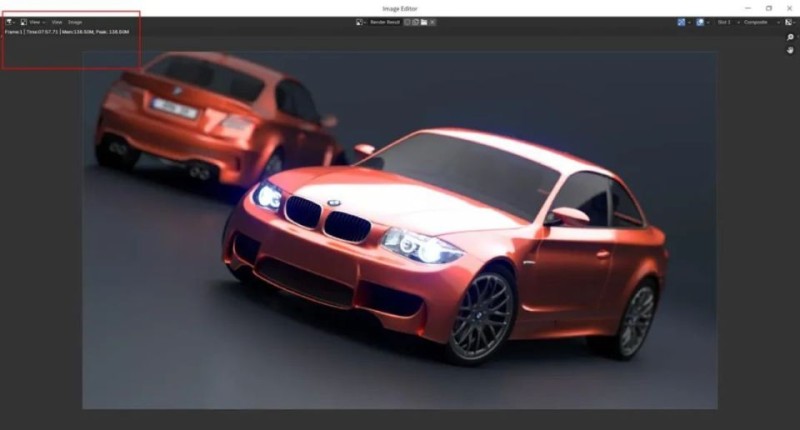The width and height of the screenshot is (800, 430).
Task: Click the open image folder icon
Action: click(424, 21)
